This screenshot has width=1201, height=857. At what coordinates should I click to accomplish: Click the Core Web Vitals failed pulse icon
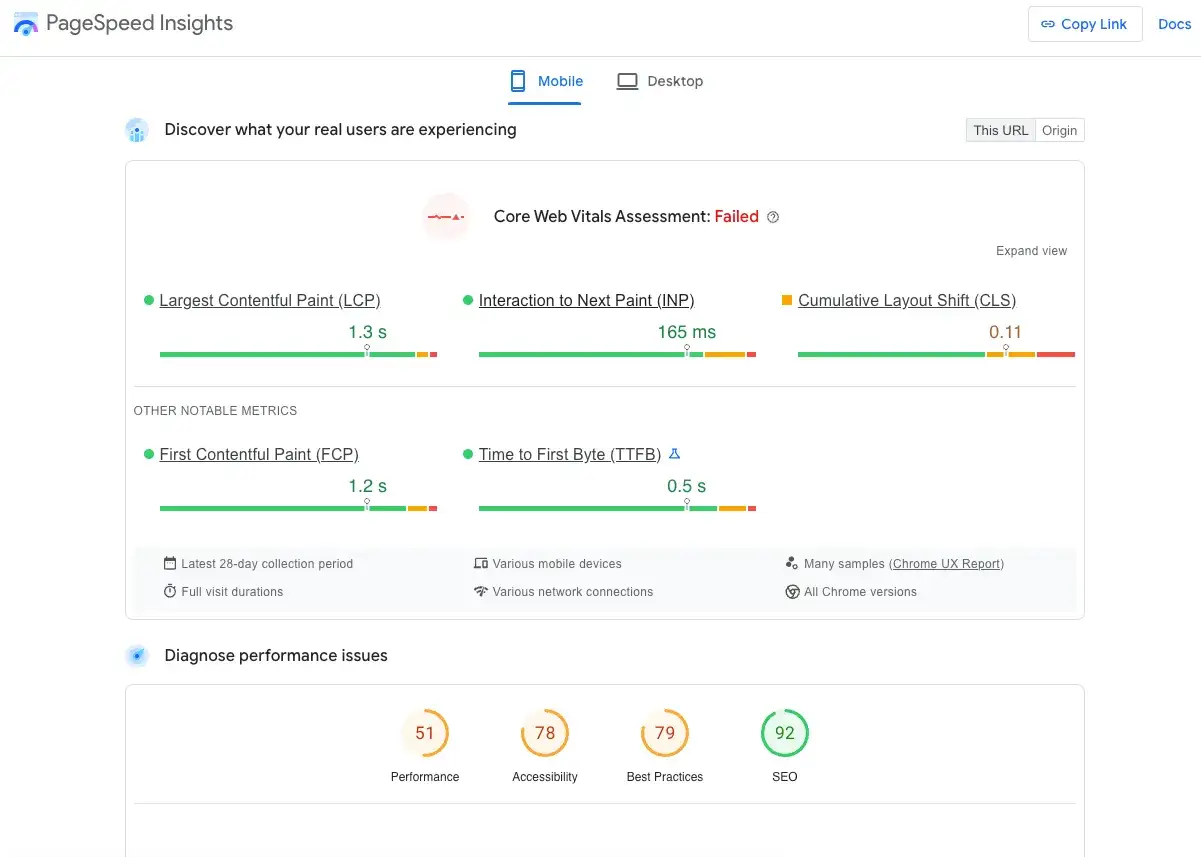(446, 216)
